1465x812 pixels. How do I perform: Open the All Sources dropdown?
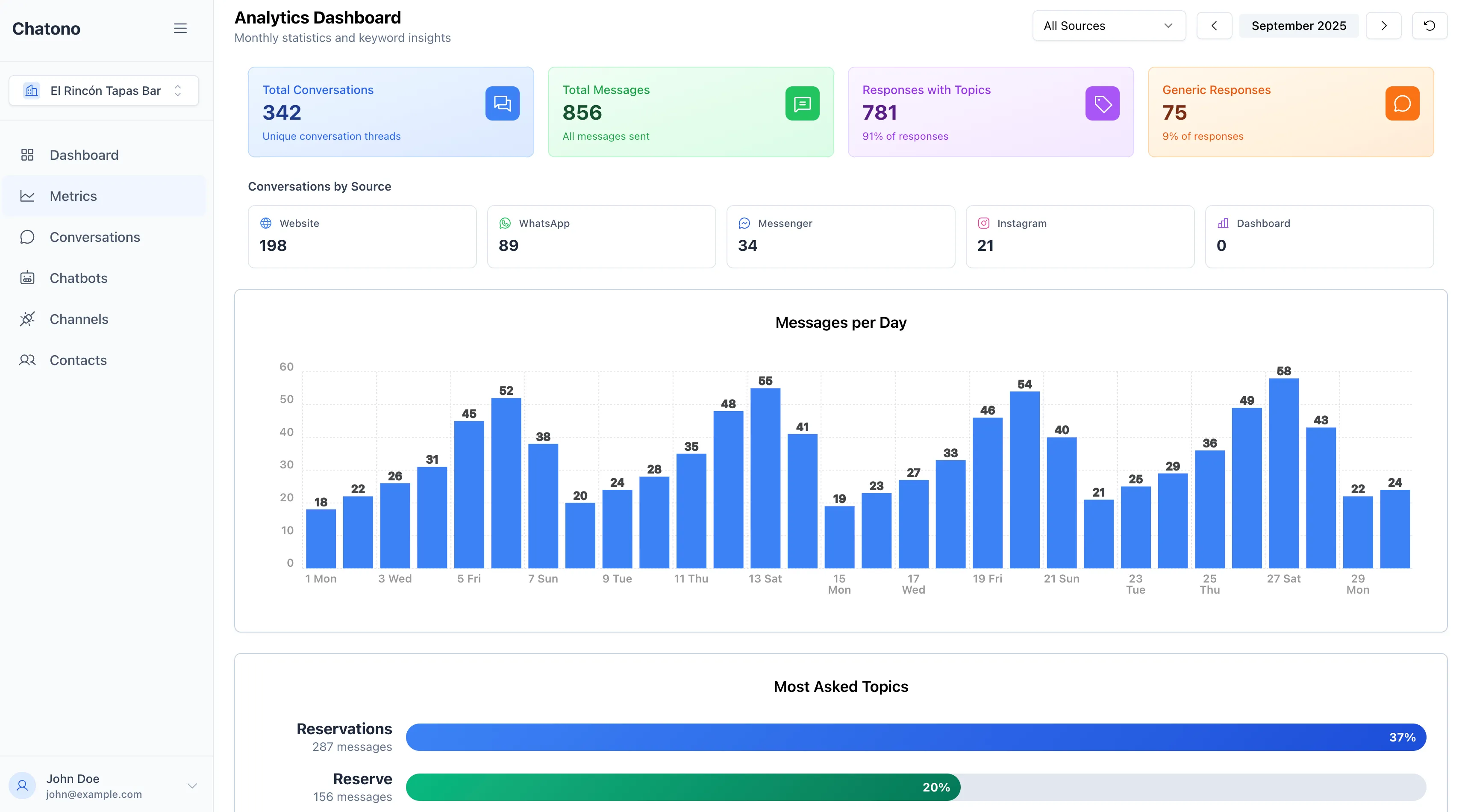coord(1109,26)
